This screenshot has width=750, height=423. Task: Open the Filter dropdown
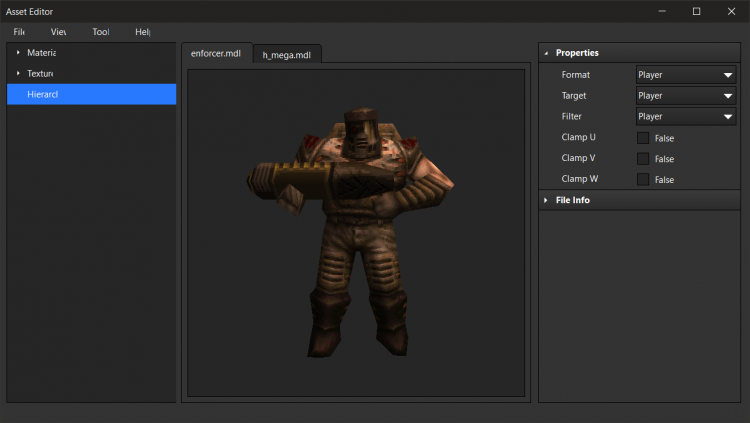pyautogui.click(x=686, y=117)
